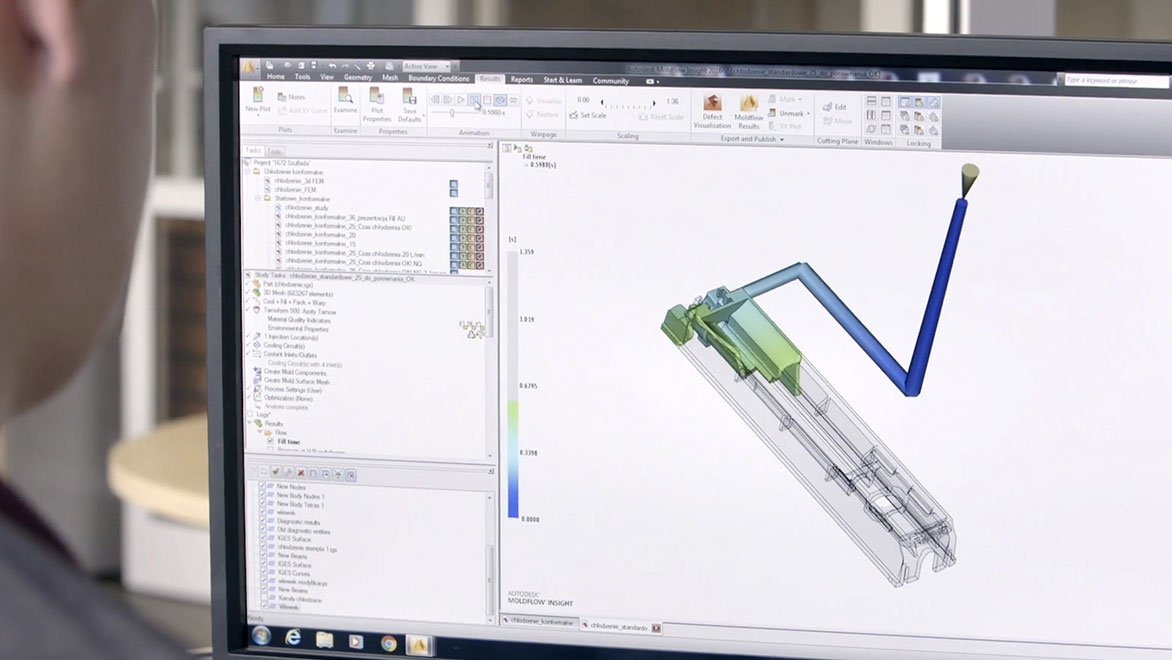Open Chrome from the Windows taskbar
Screen dimensions: 1172x660
click(x=388, y=642)
